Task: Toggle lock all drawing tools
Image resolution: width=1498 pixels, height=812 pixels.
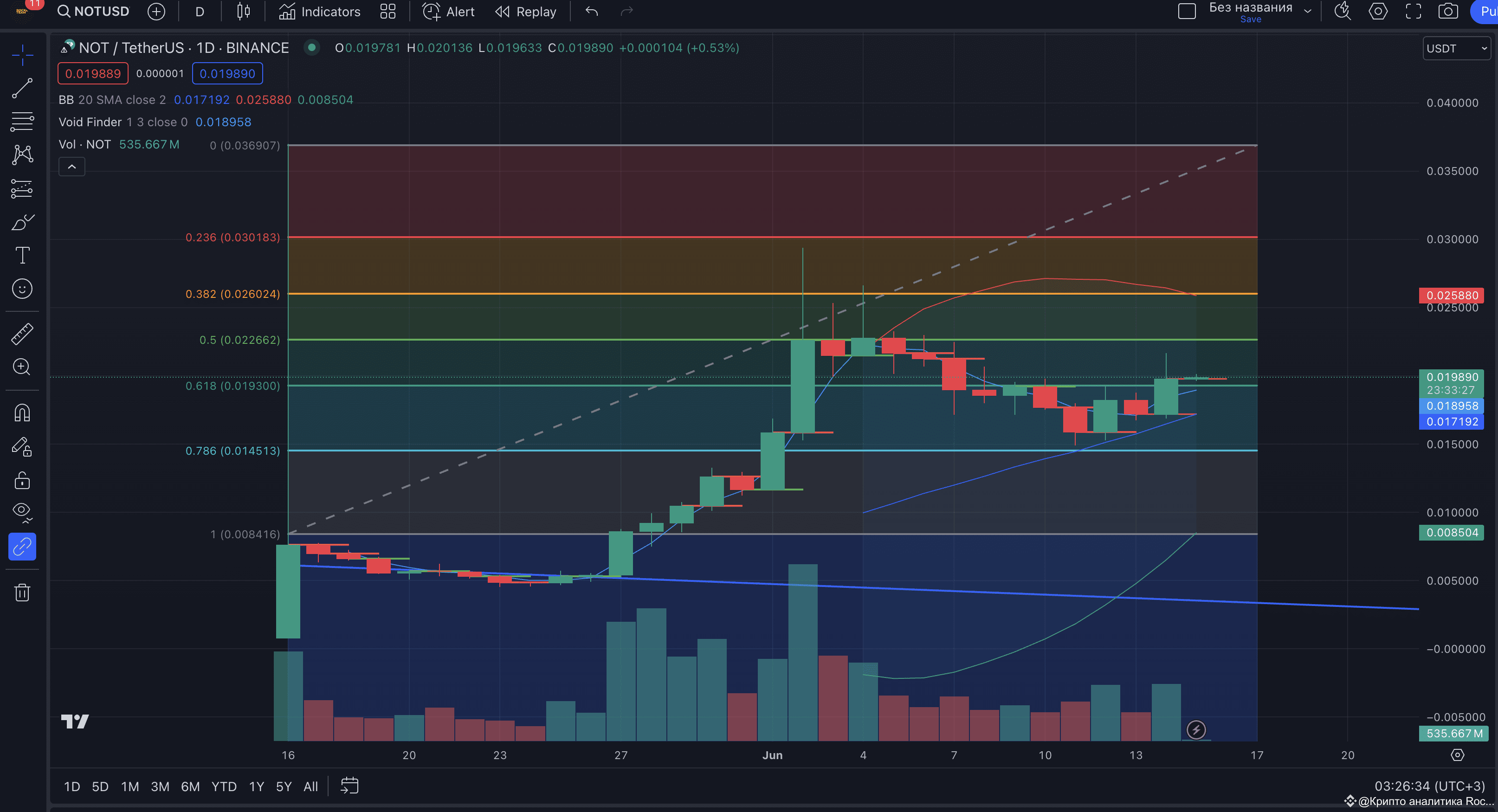Action: click(22, 481)
